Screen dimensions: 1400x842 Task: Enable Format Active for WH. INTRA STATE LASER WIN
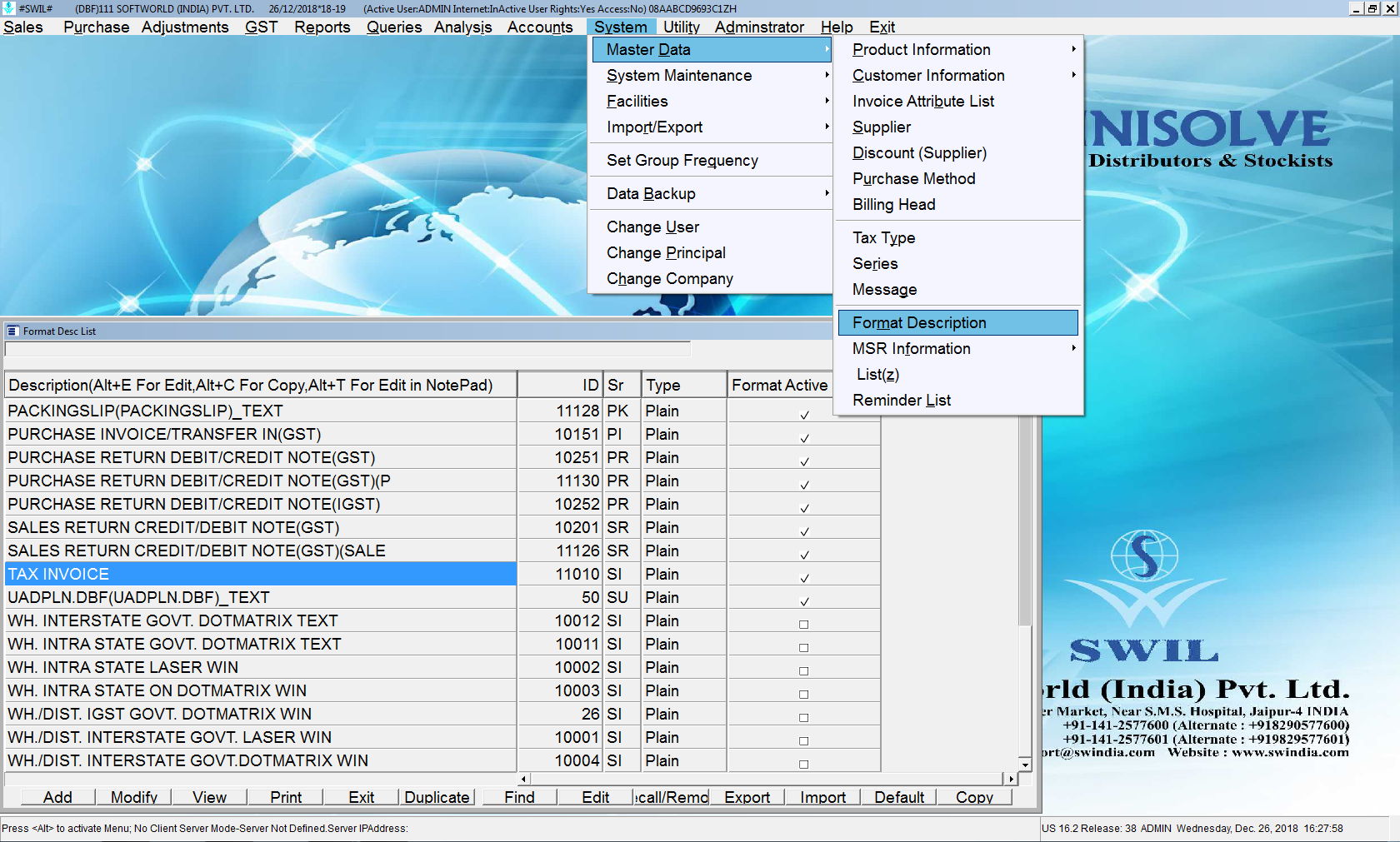pos(804,670)
